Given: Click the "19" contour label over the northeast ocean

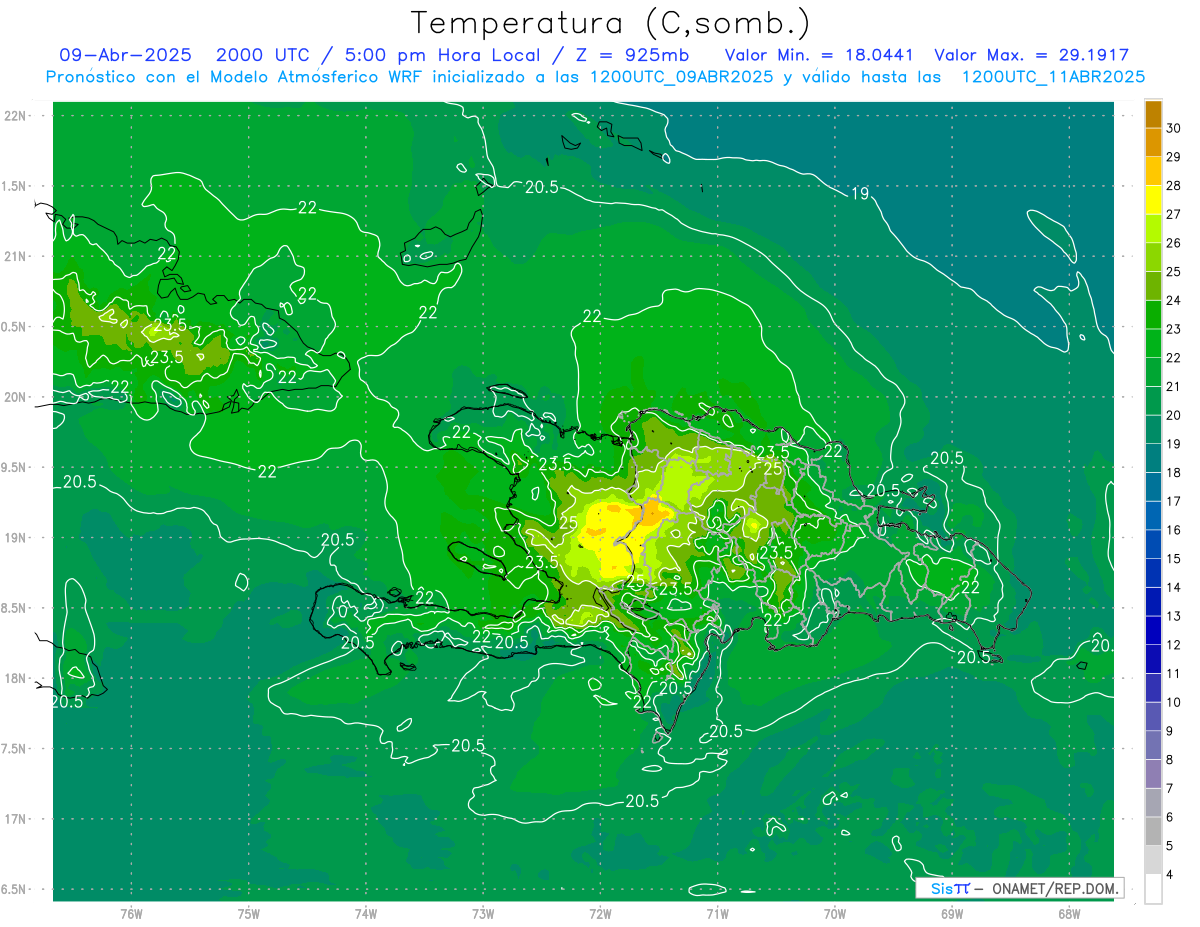Looking at the screenshot, I should point(860,193).
